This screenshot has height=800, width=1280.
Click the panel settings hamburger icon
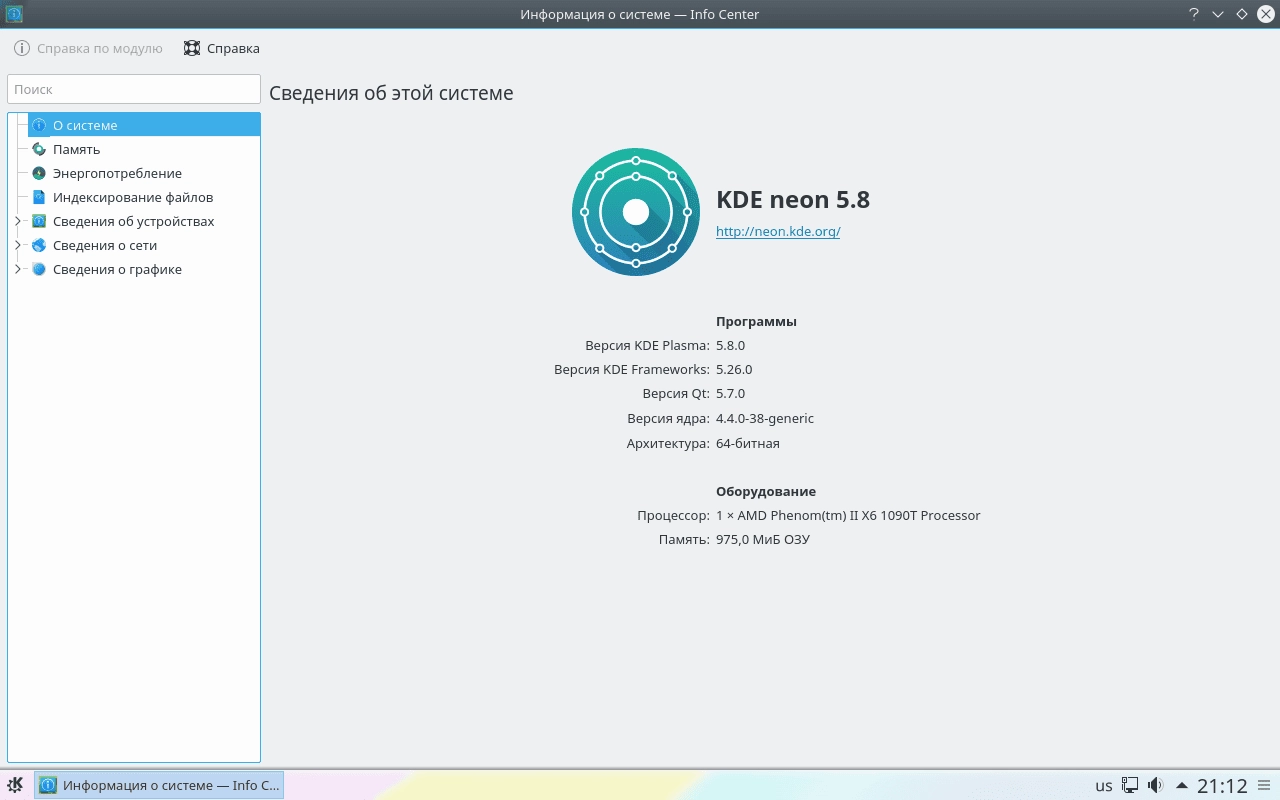point(1265,785)
